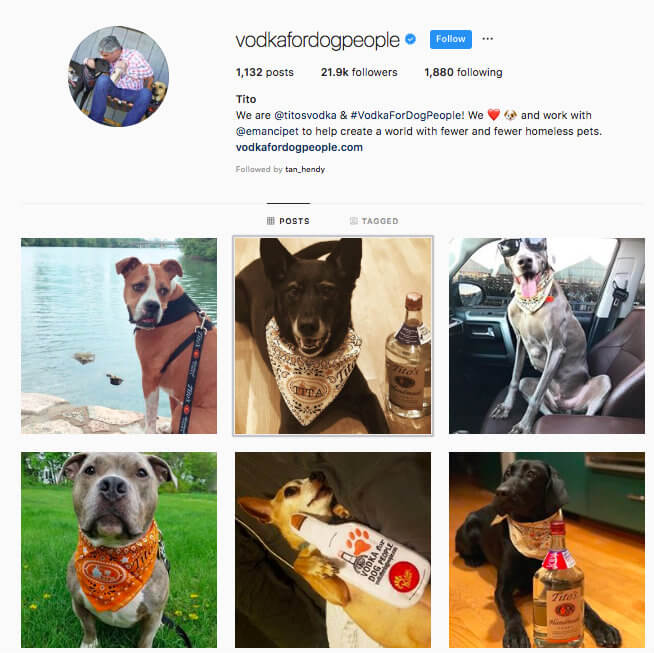Open post of black dog with bandana

click(x=333, y=336)
